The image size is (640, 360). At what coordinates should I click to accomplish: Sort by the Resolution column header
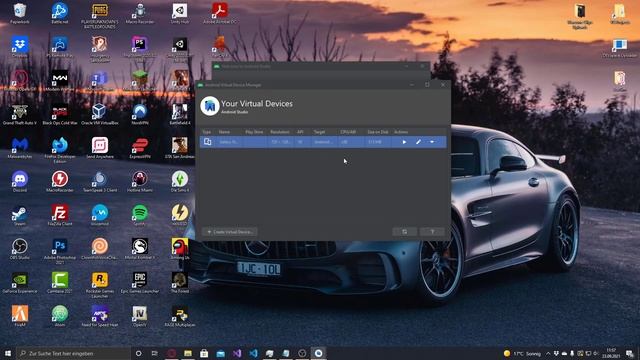[280, 132]
